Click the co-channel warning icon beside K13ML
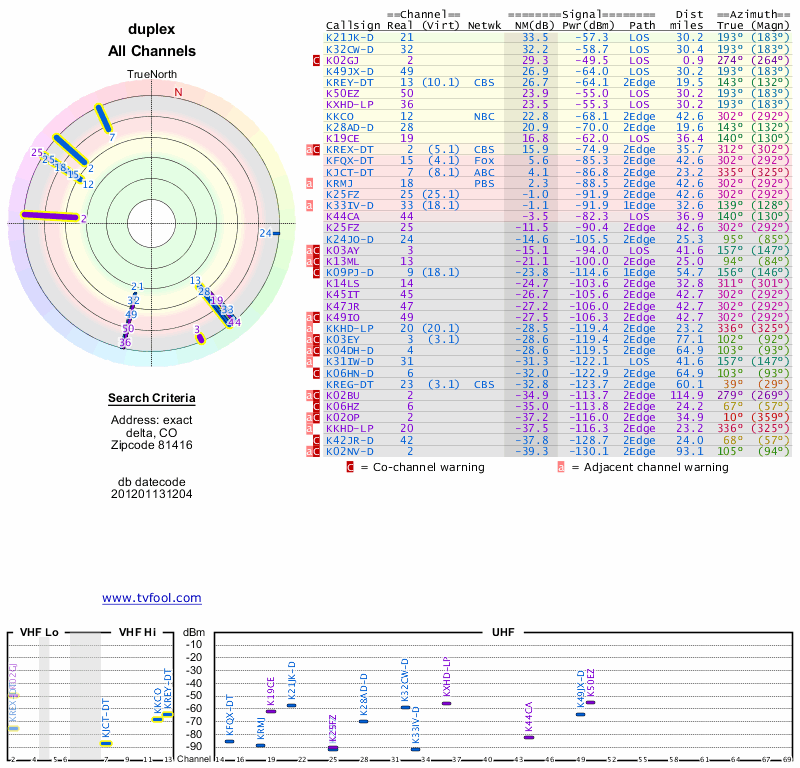 pyautogui.click(x=317, y=261)
